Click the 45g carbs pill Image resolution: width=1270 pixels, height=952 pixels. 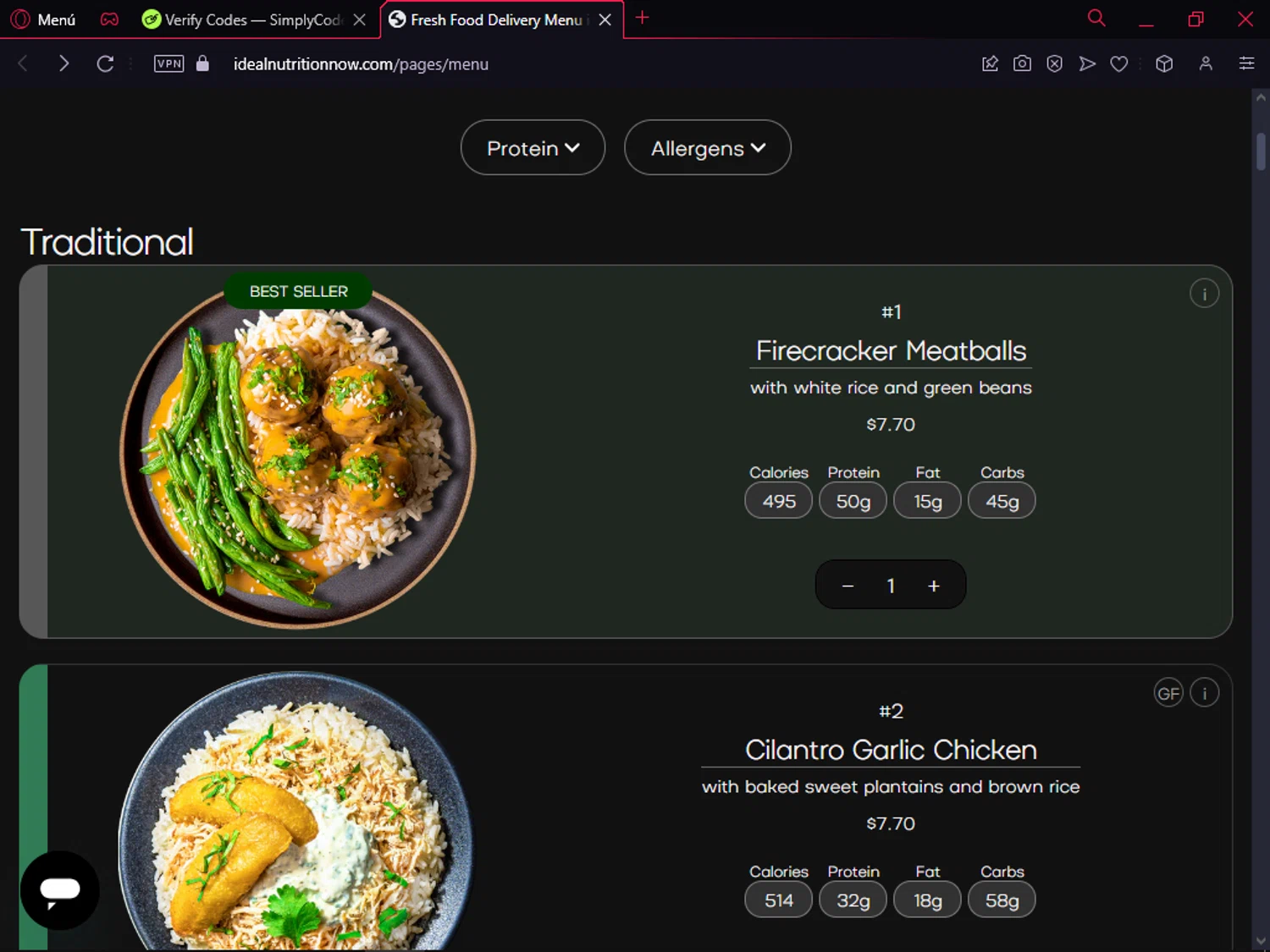point(1002,501)
